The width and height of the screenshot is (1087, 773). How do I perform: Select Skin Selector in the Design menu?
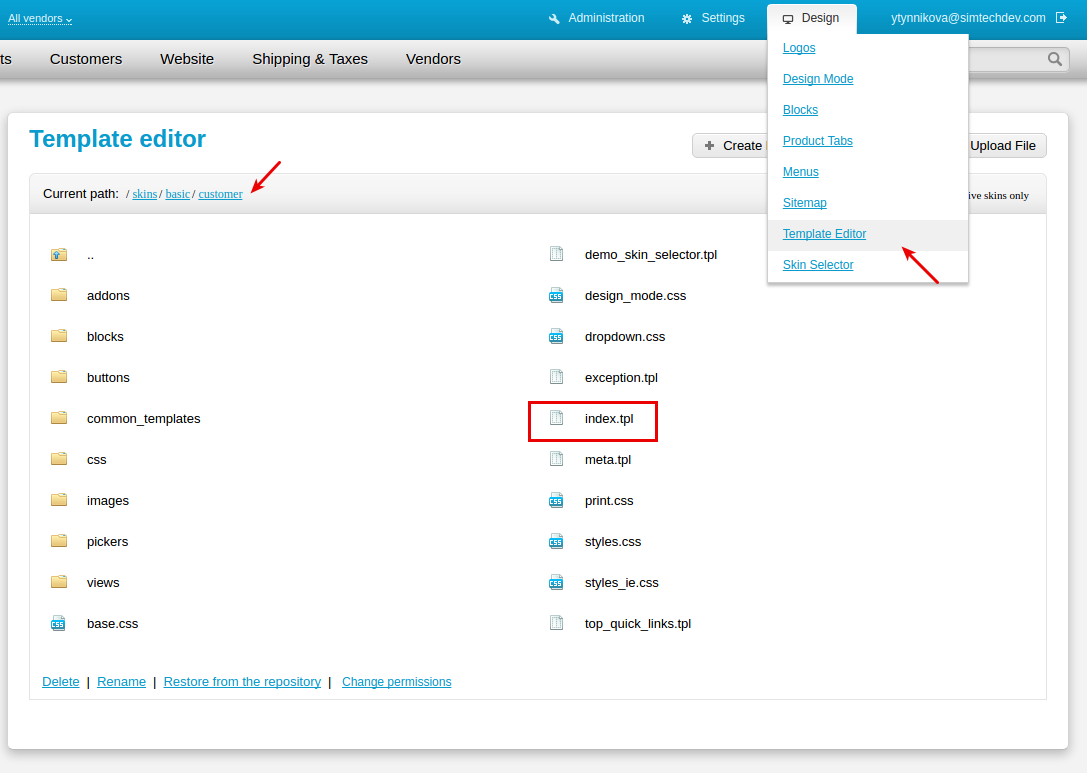point(818,265)
